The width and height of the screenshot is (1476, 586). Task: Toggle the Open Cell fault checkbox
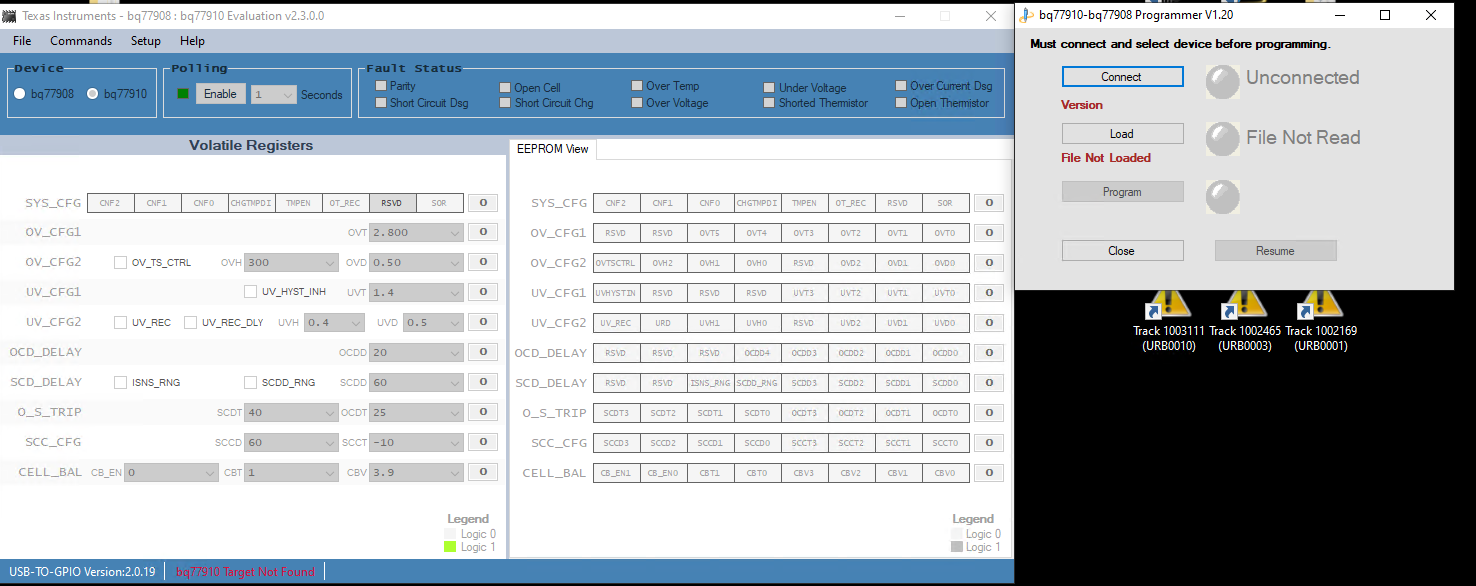coord(505,88)
